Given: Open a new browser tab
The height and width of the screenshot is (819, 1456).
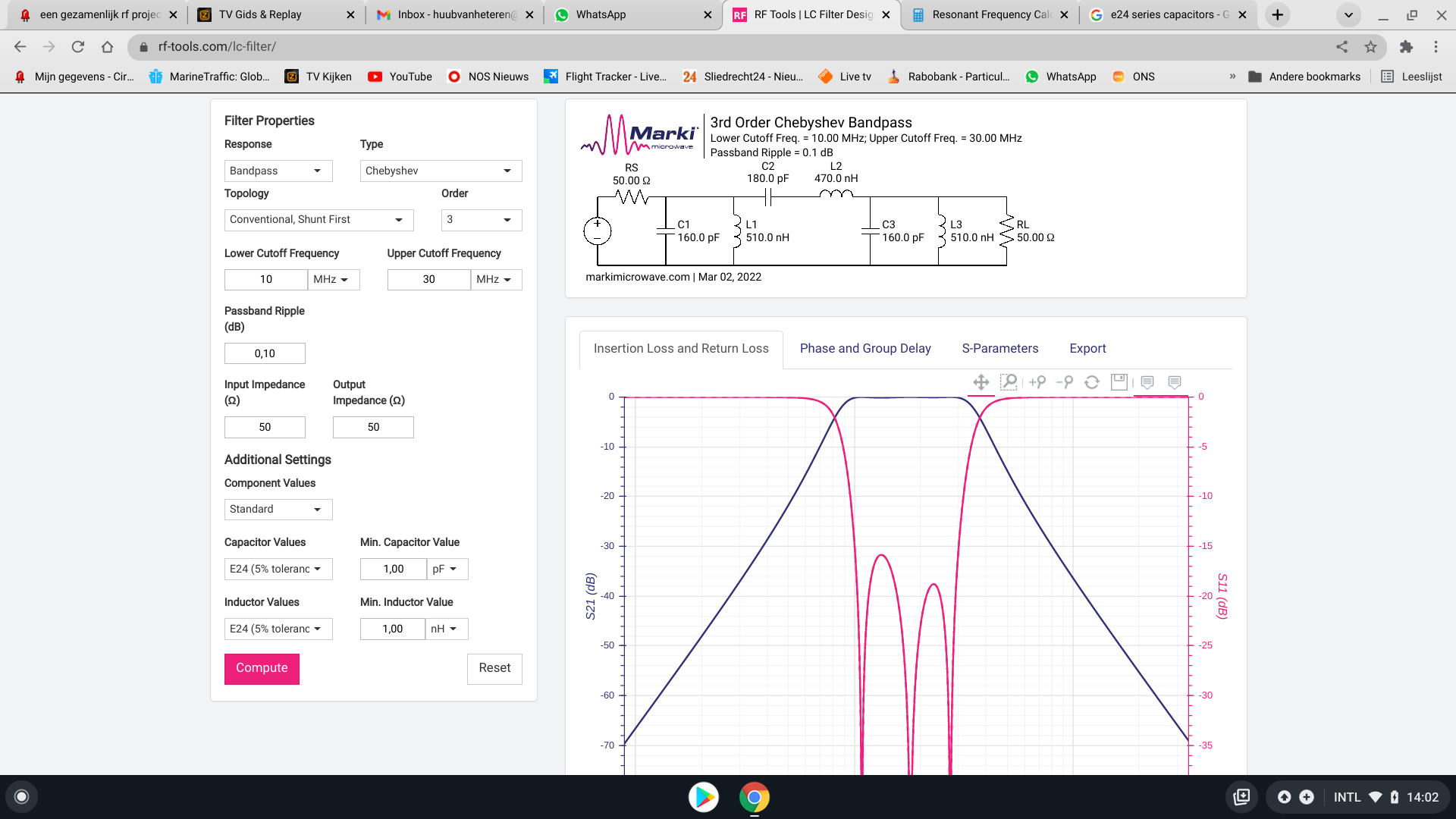Looking at the screenshot, I should pos(1278,14).
